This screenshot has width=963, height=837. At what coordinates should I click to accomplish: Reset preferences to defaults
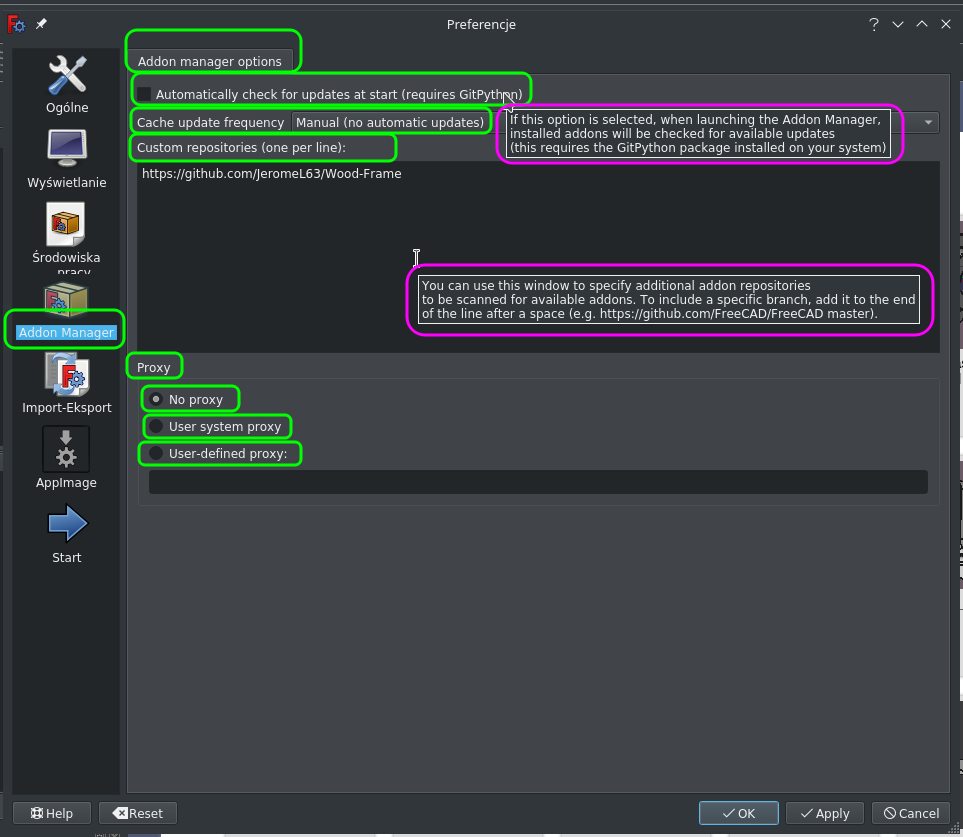coord(137,813)
